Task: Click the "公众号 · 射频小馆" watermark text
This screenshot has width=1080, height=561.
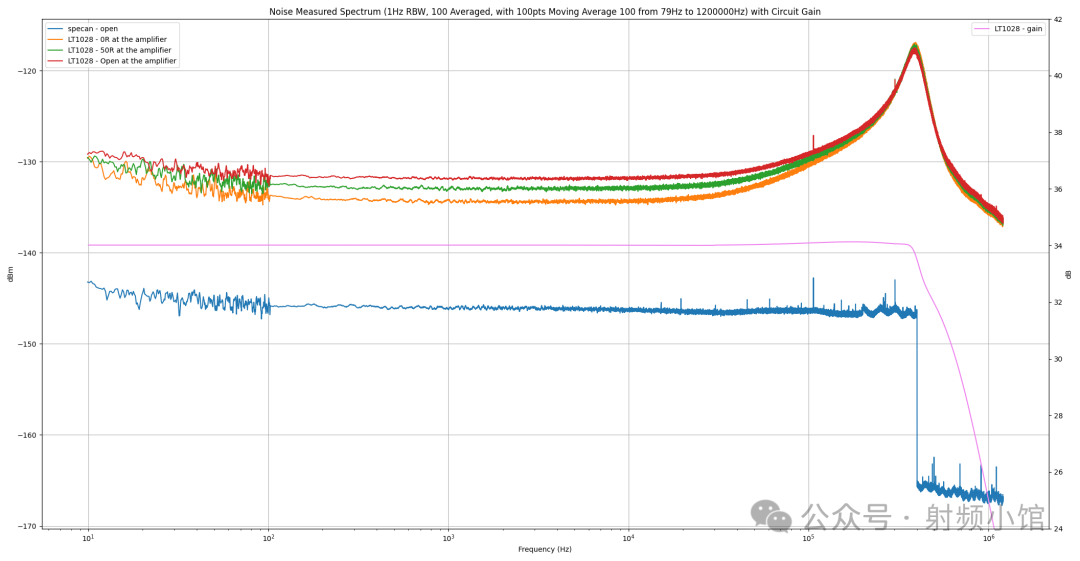Action: 923,517
